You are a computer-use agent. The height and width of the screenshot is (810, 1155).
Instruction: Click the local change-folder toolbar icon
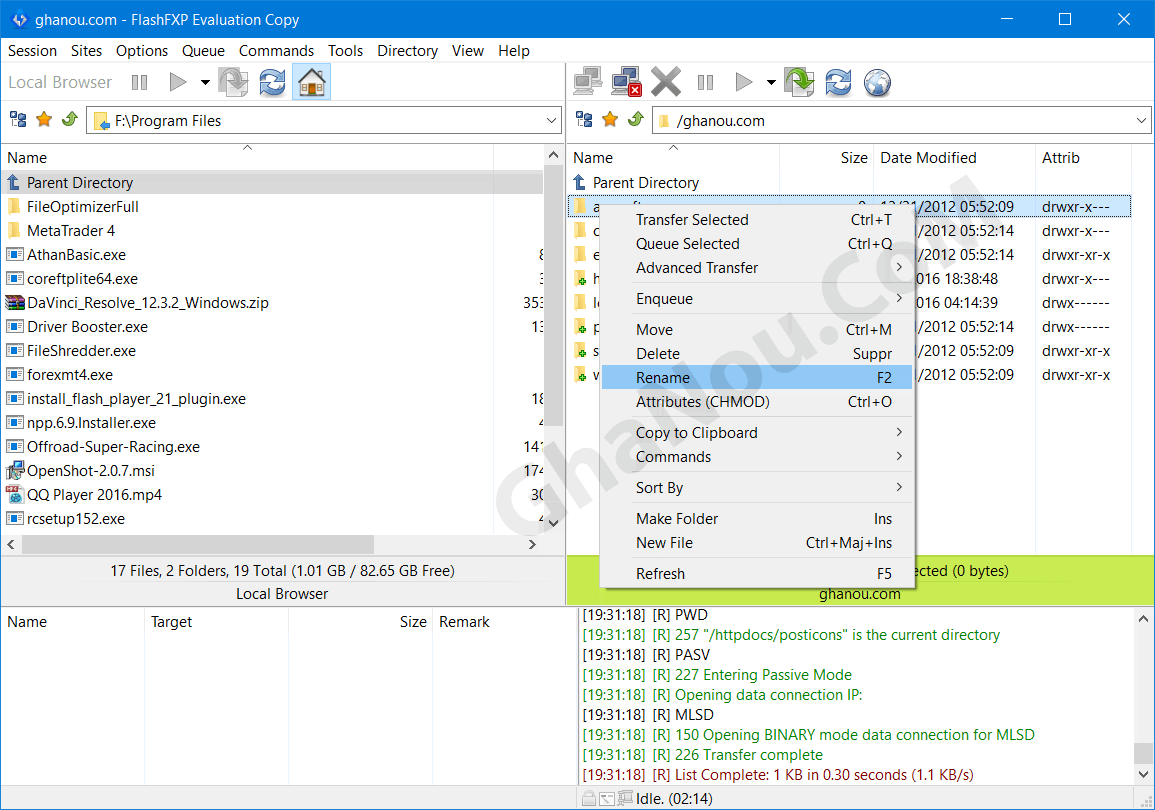[234, 82]
